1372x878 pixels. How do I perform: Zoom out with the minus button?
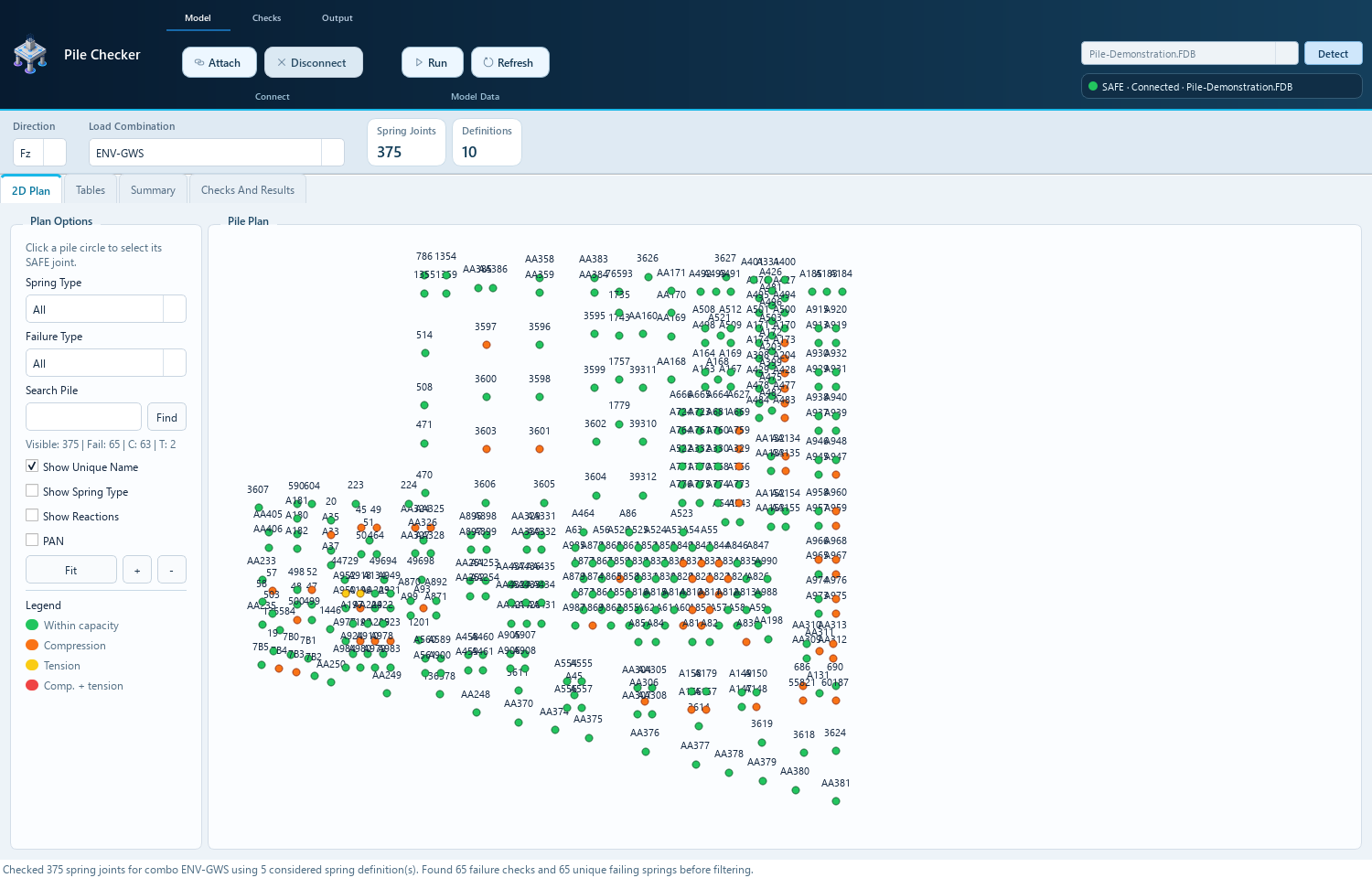[172, 570]
